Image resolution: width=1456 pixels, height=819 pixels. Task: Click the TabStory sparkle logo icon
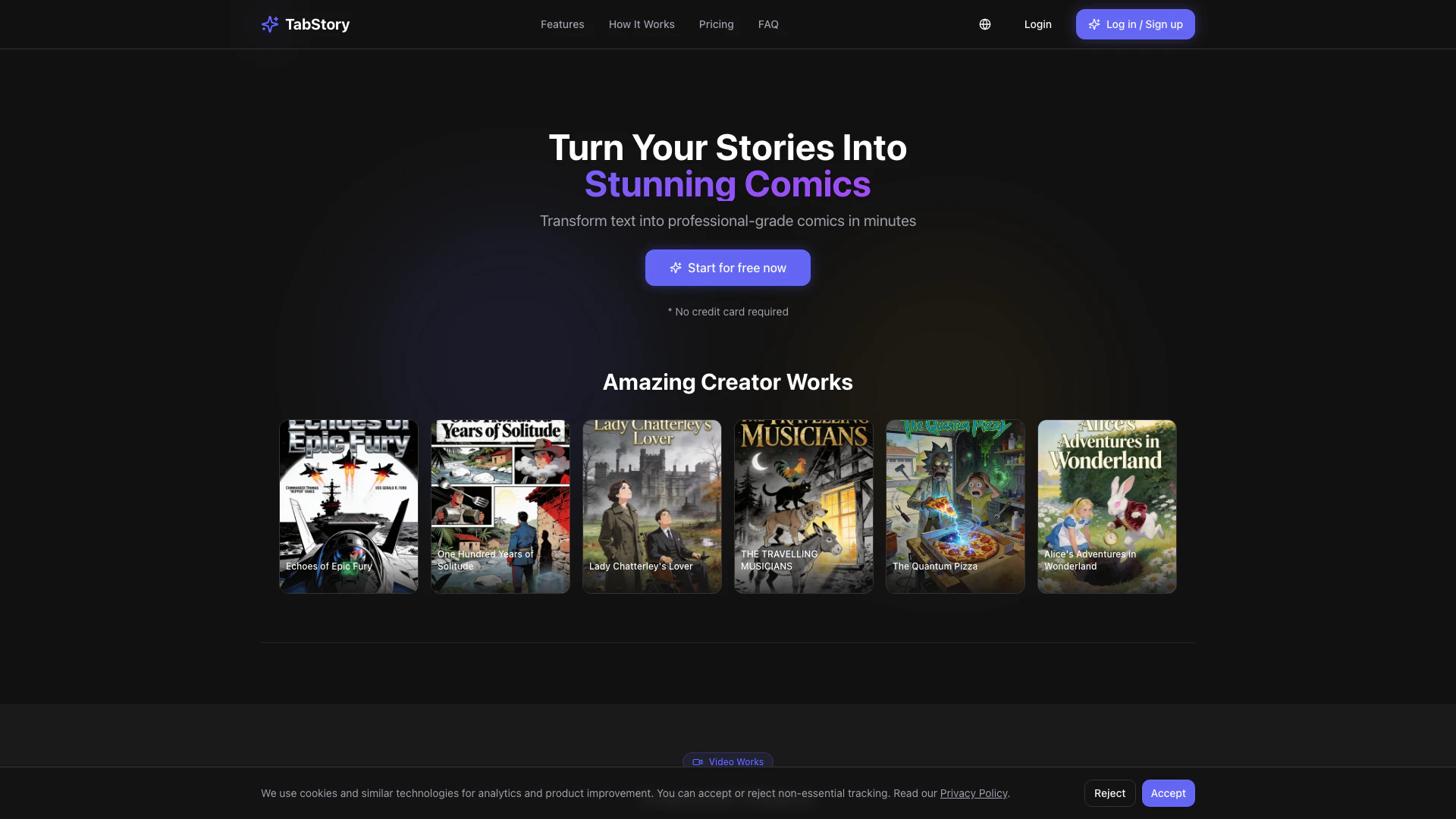[269, 24]
